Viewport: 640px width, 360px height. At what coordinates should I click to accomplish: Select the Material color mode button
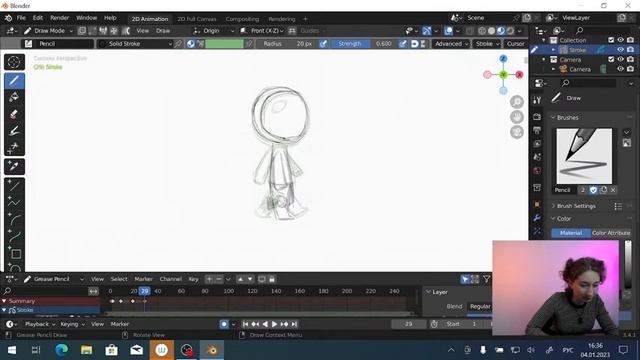click(x=571, y=233)
